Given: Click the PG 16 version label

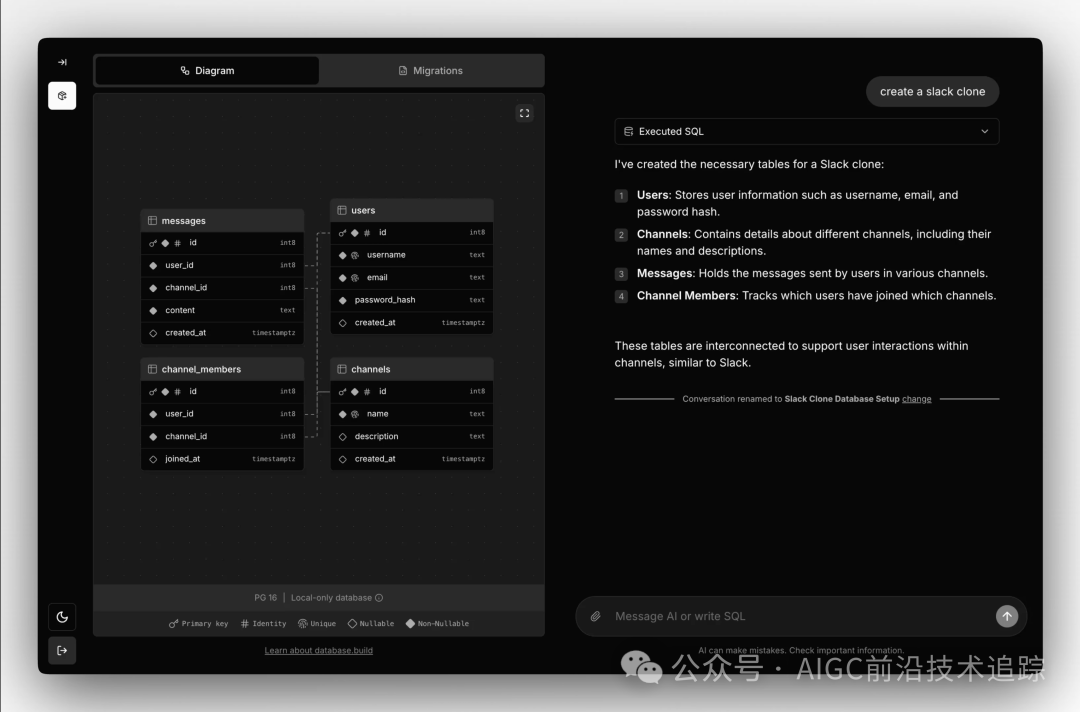Looking at the screenshot, I should click(x=265, y=598).
